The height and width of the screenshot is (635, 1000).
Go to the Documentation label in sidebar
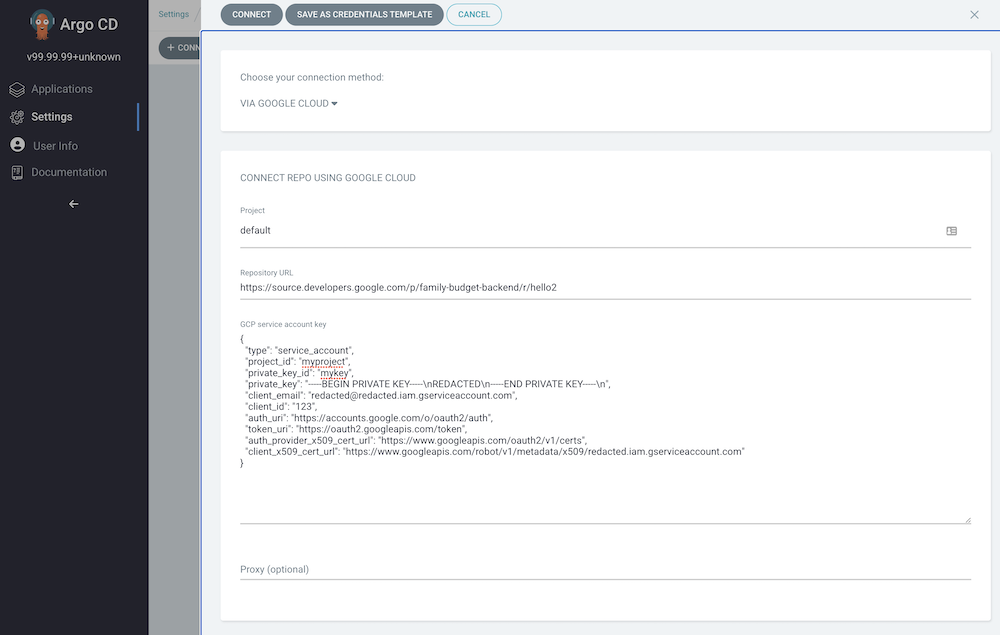69,172
